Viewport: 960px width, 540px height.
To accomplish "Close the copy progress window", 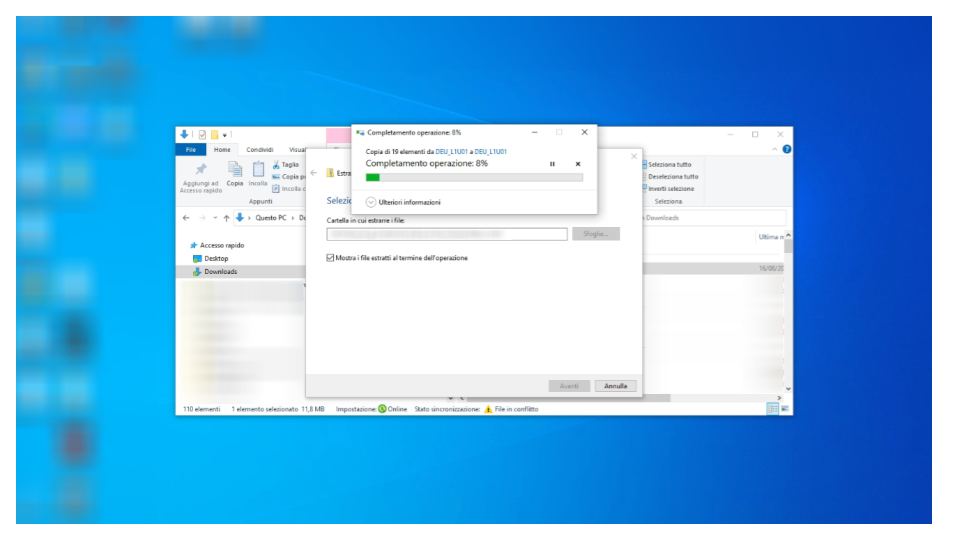I will click(x=585, y=132).
